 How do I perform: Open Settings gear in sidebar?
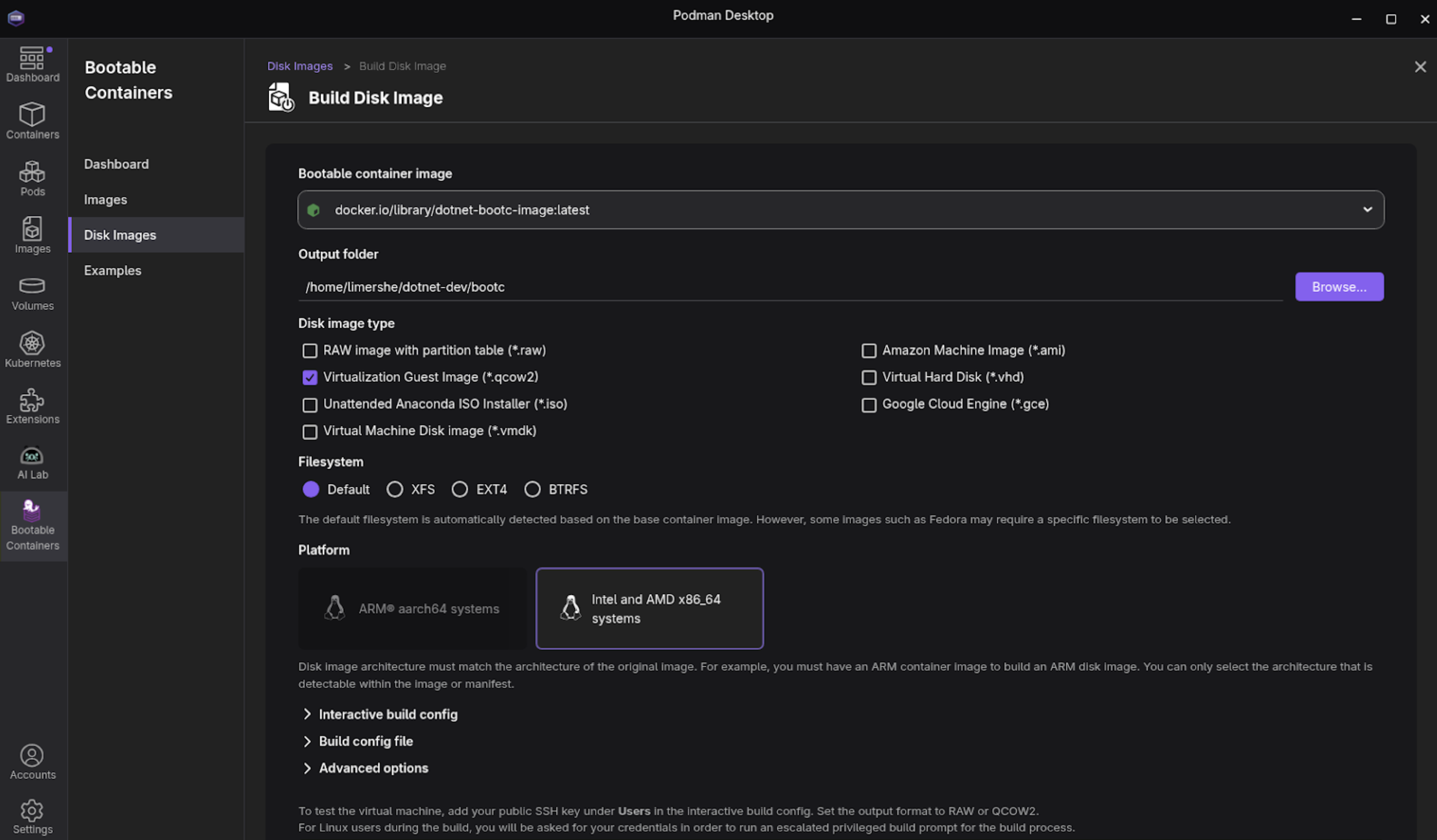(32, 817)
